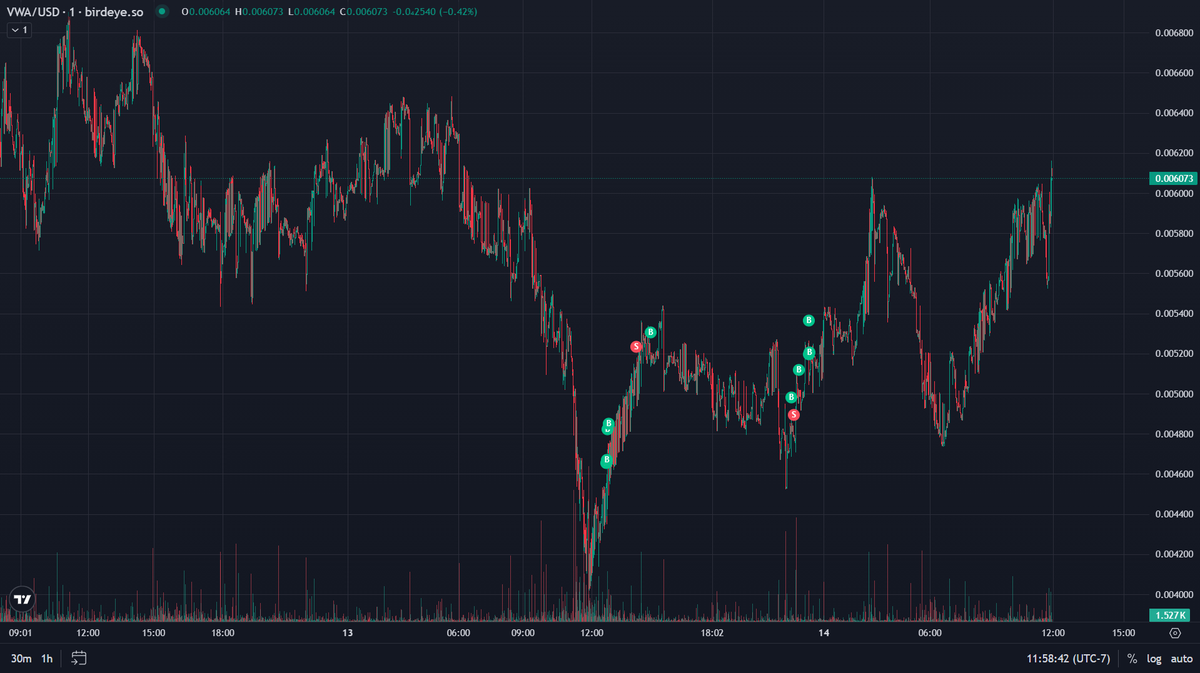Collapse the indicator legend with chevron 1
This screenshot has width=1200, height=673.
(19, 30)
